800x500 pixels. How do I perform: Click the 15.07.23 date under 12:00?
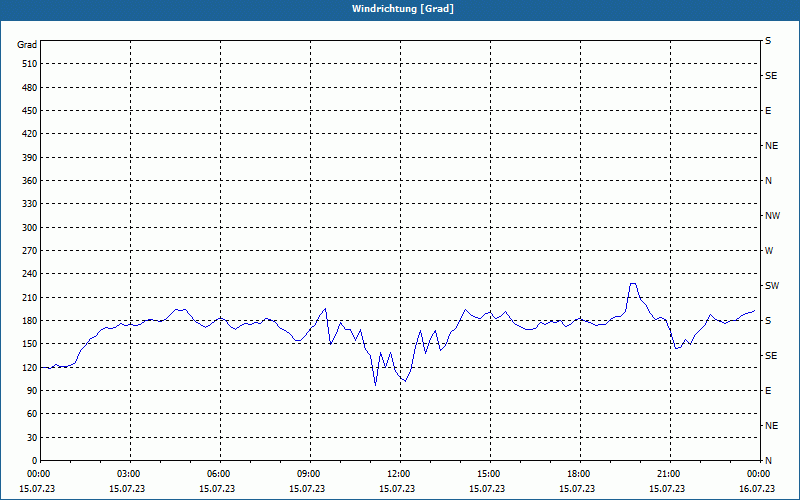point(397,489)
